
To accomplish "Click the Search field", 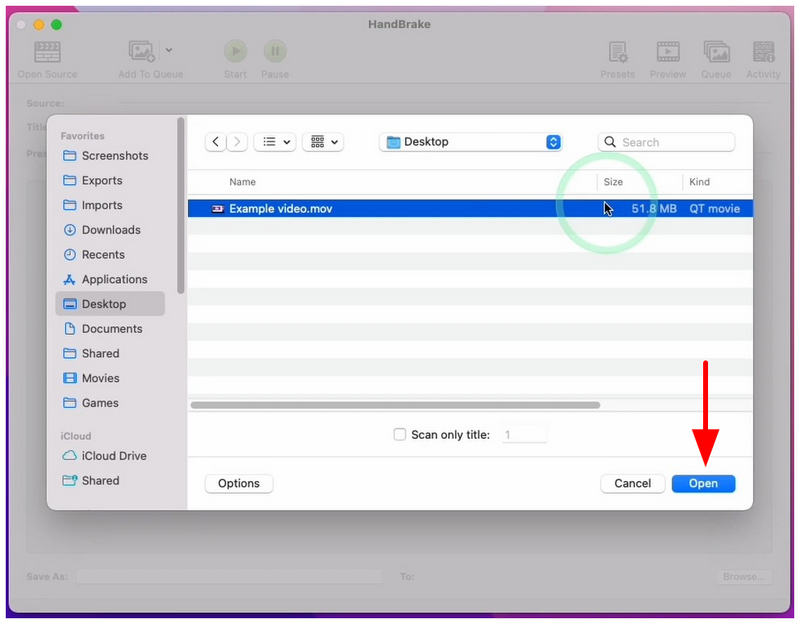I will click(666, 142).
